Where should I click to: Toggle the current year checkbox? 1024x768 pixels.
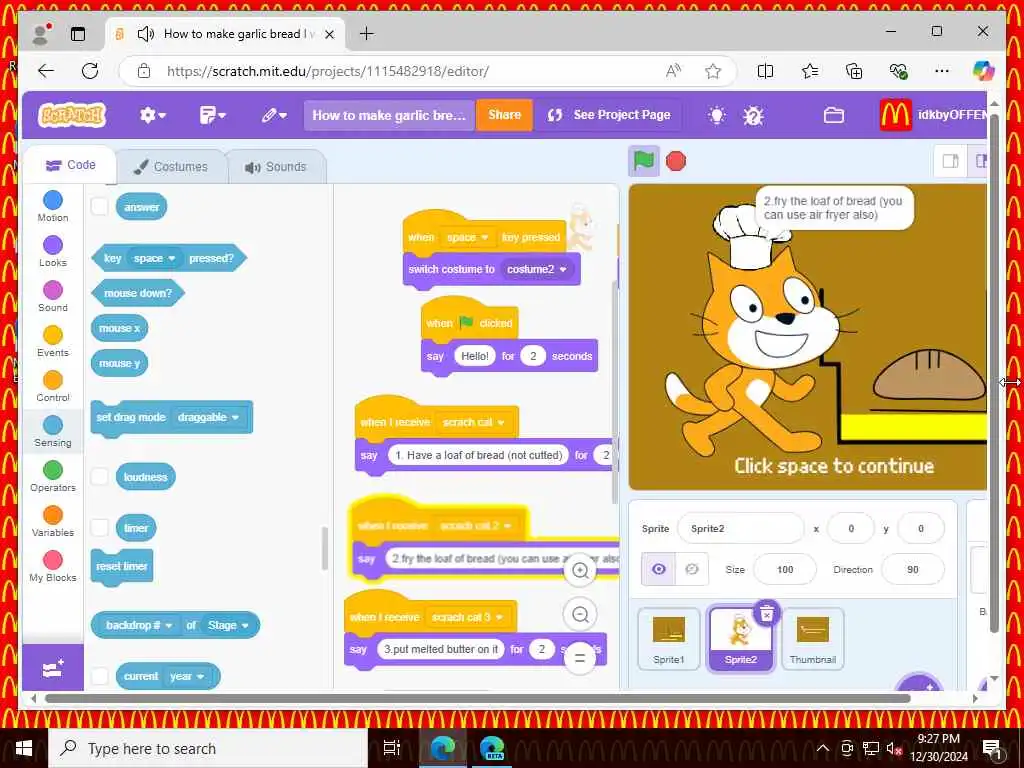pyautogui.click(x=99, y=676)
